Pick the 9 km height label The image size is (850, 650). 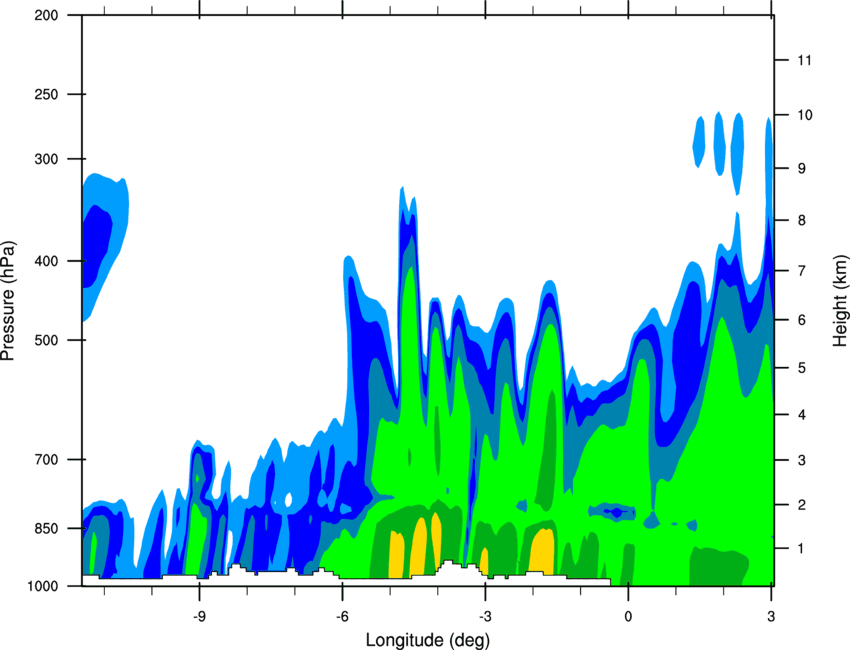(802, 169)
